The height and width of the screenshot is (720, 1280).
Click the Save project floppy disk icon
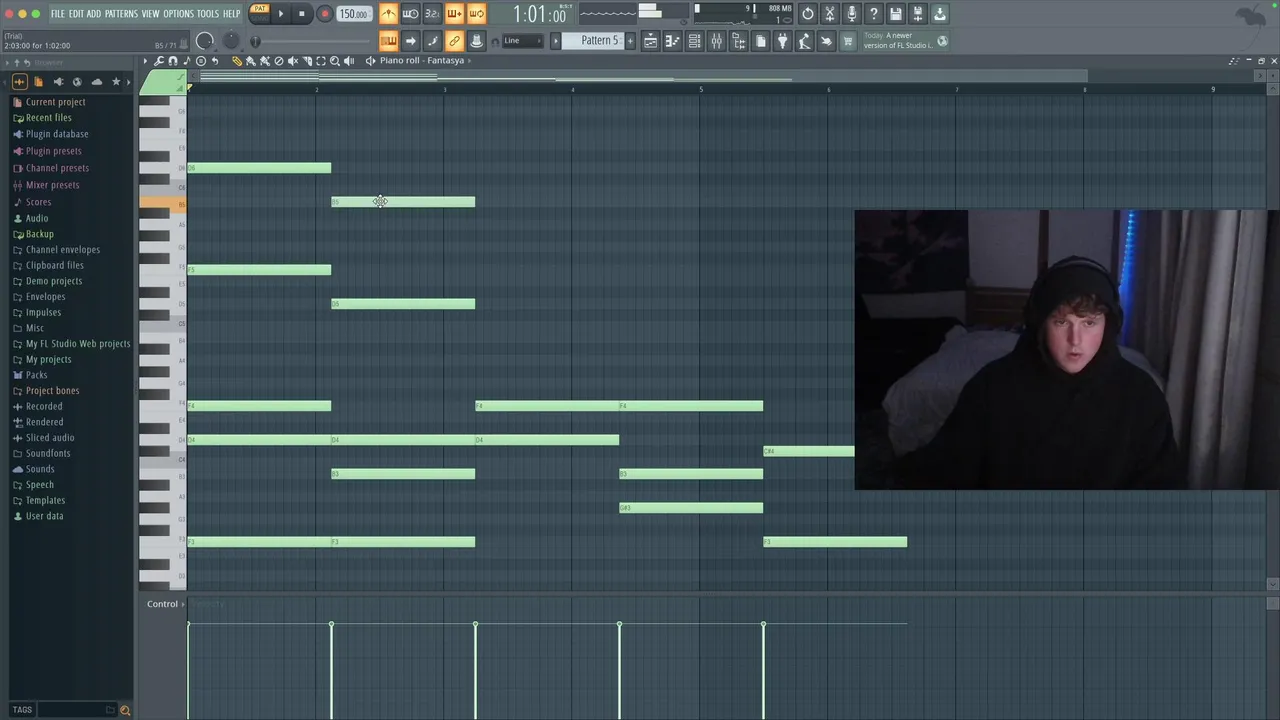point(896,14)
